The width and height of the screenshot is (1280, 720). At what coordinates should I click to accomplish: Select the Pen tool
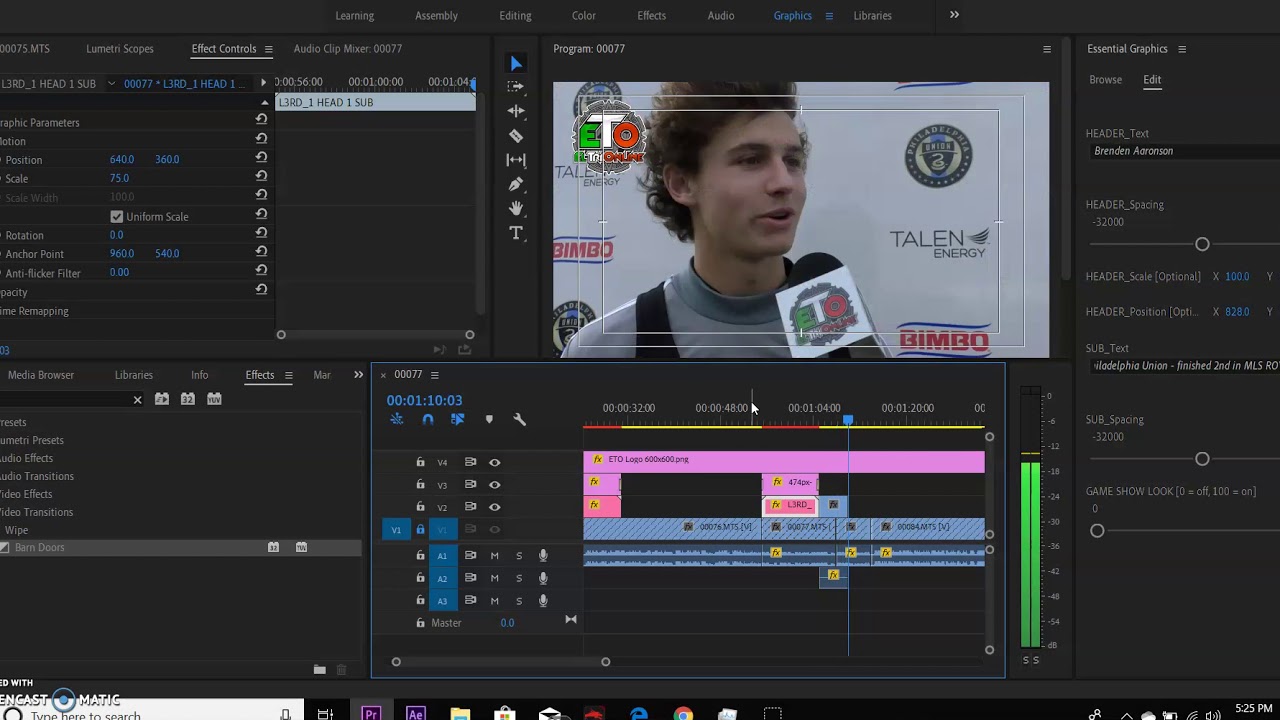[516, 184]
